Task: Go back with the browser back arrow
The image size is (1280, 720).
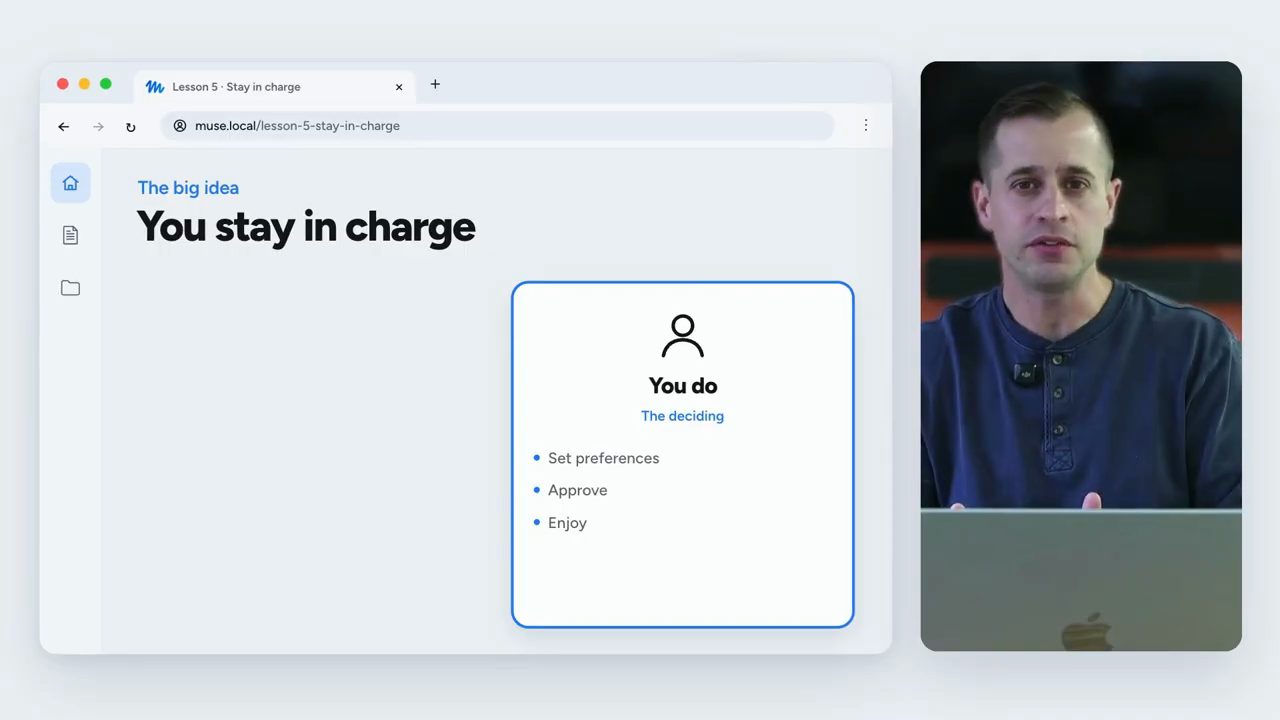Action: click(64, 126)
